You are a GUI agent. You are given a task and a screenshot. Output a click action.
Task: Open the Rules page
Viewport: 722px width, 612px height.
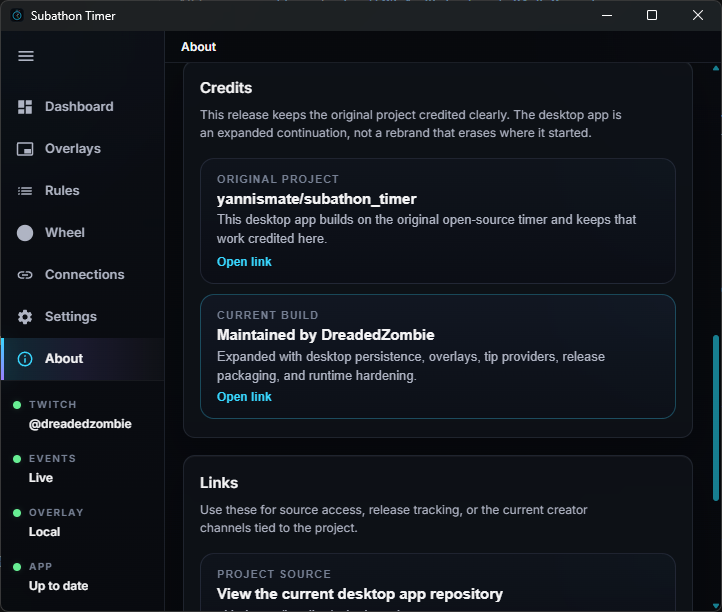pos(83,191)
